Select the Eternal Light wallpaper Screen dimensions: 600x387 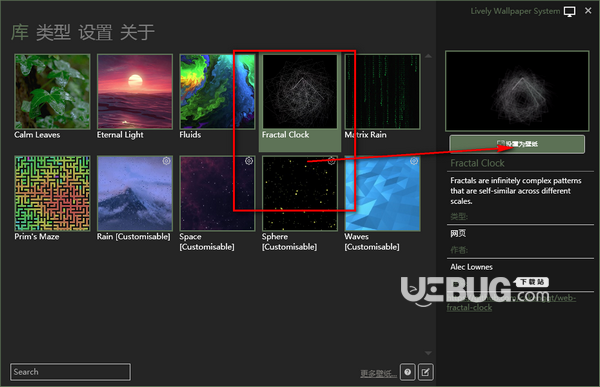point(135,91)
